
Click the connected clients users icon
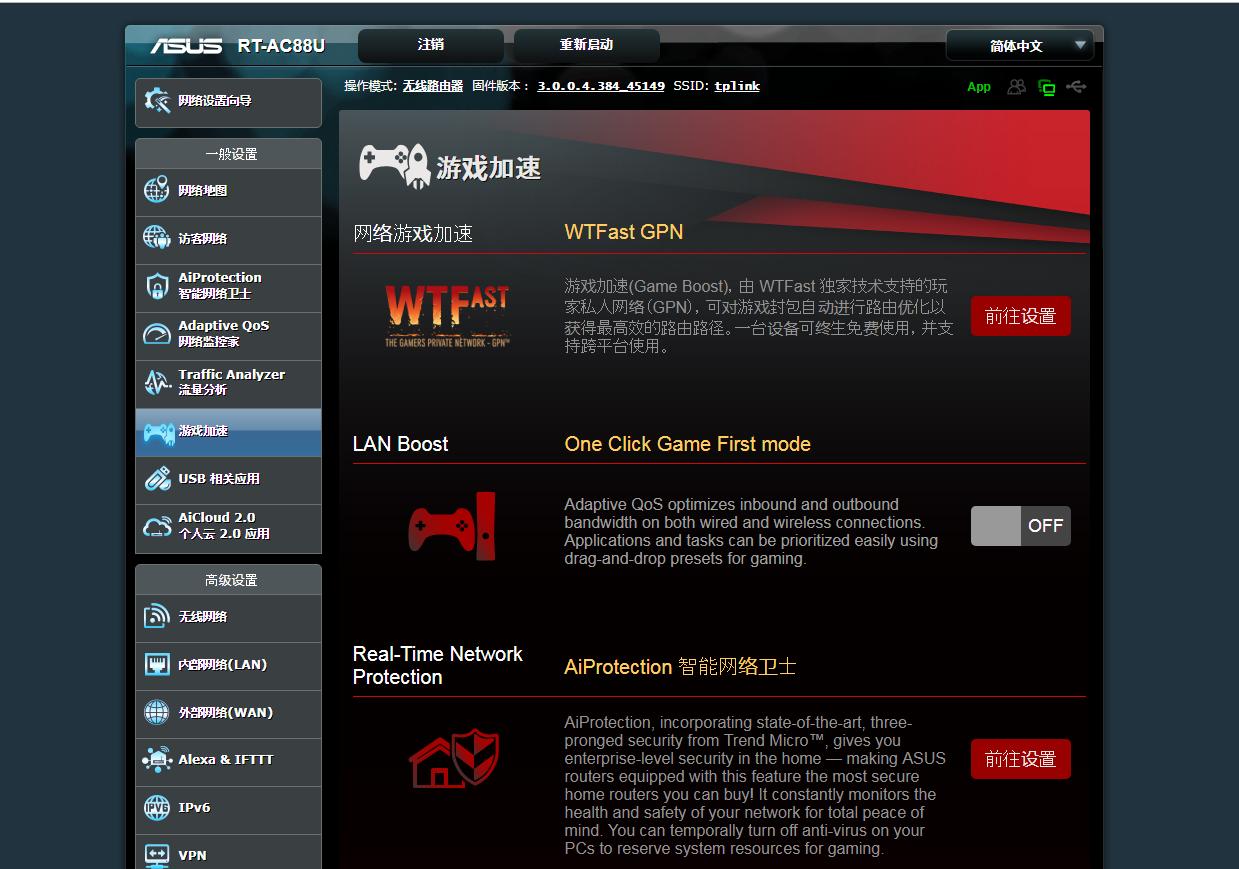coord(1016,87)
